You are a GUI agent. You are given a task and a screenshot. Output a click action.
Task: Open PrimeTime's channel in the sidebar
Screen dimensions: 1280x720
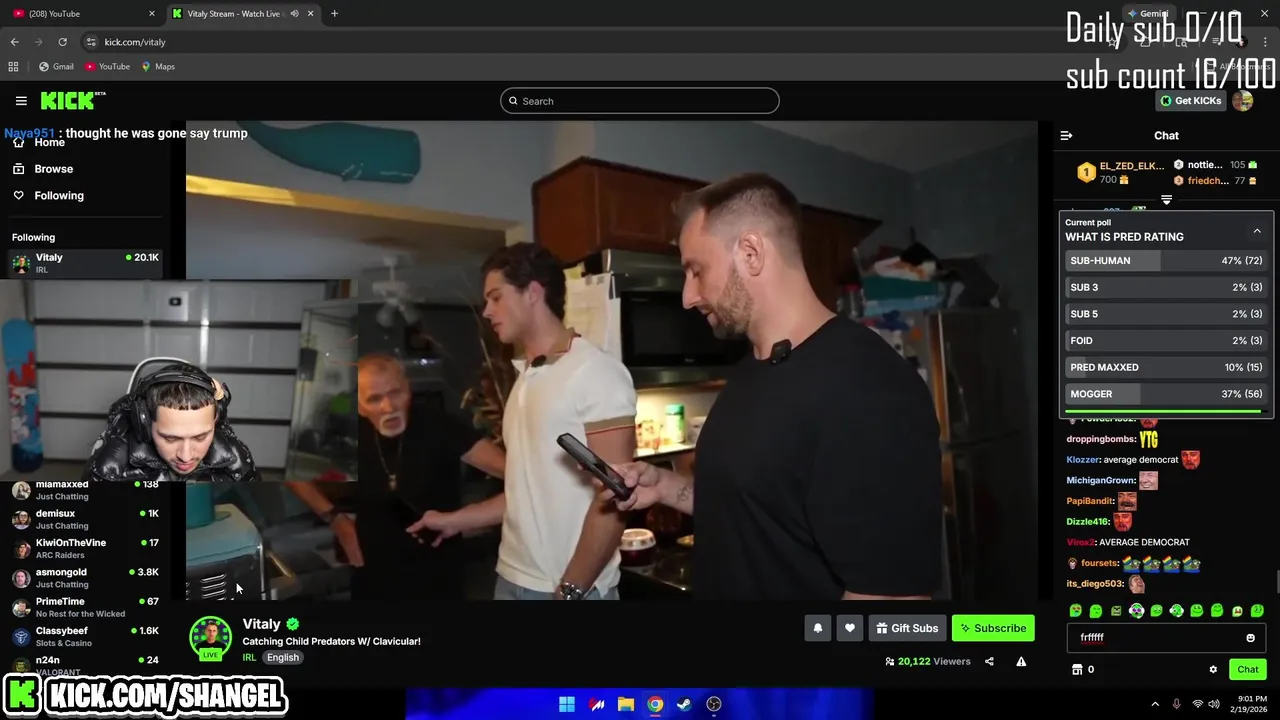click(85, 607)
